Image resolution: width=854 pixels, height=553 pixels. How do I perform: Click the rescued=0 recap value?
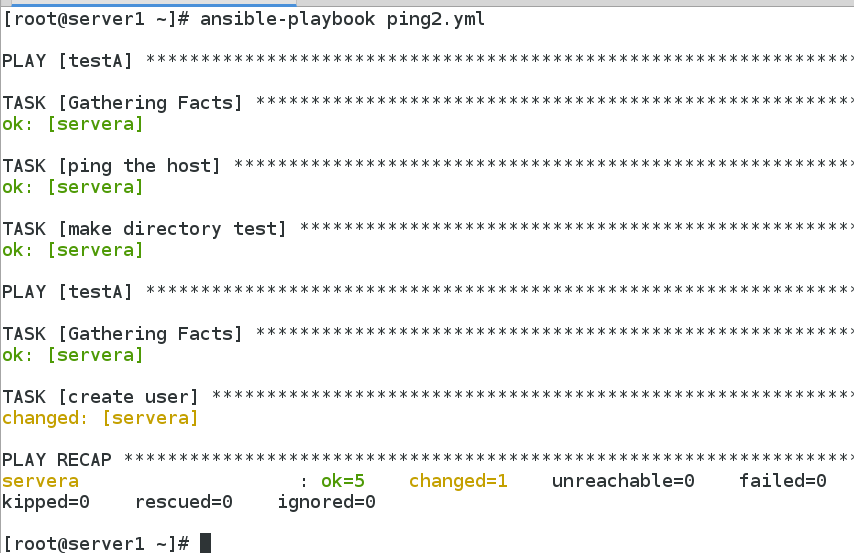[x=183, y=502]
